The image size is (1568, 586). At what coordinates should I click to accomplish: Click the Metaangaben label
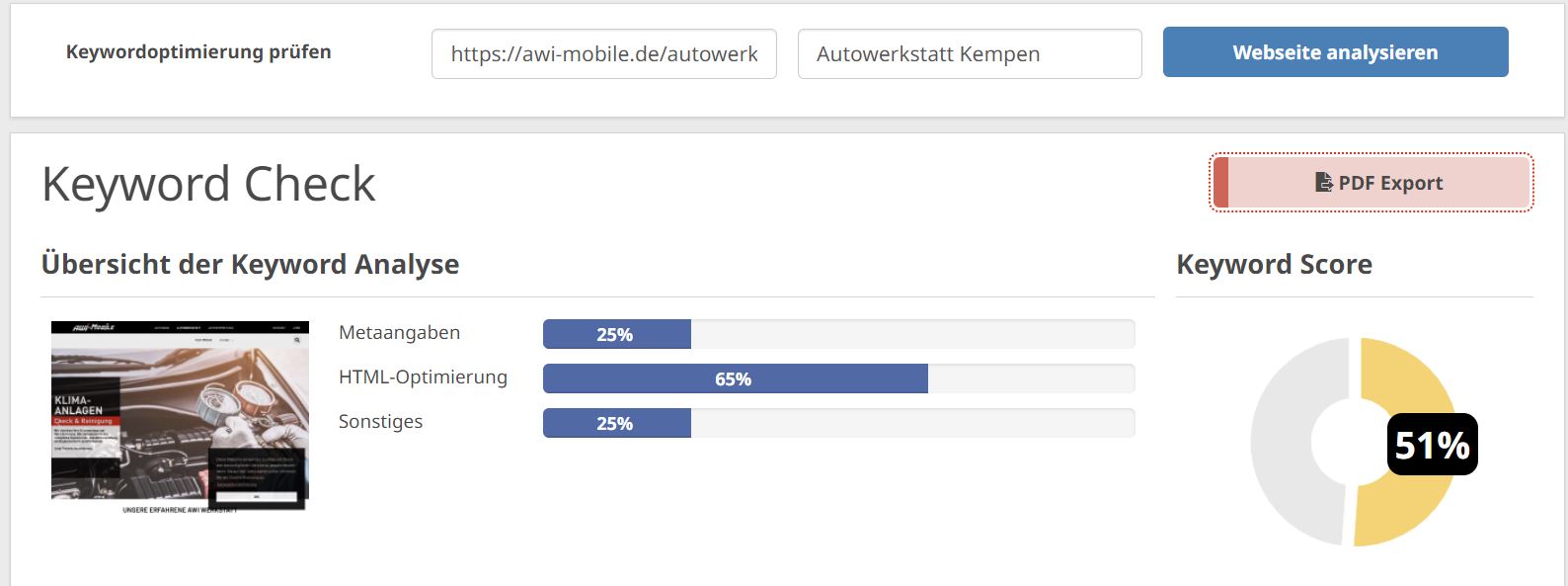[x=399, y=333]
